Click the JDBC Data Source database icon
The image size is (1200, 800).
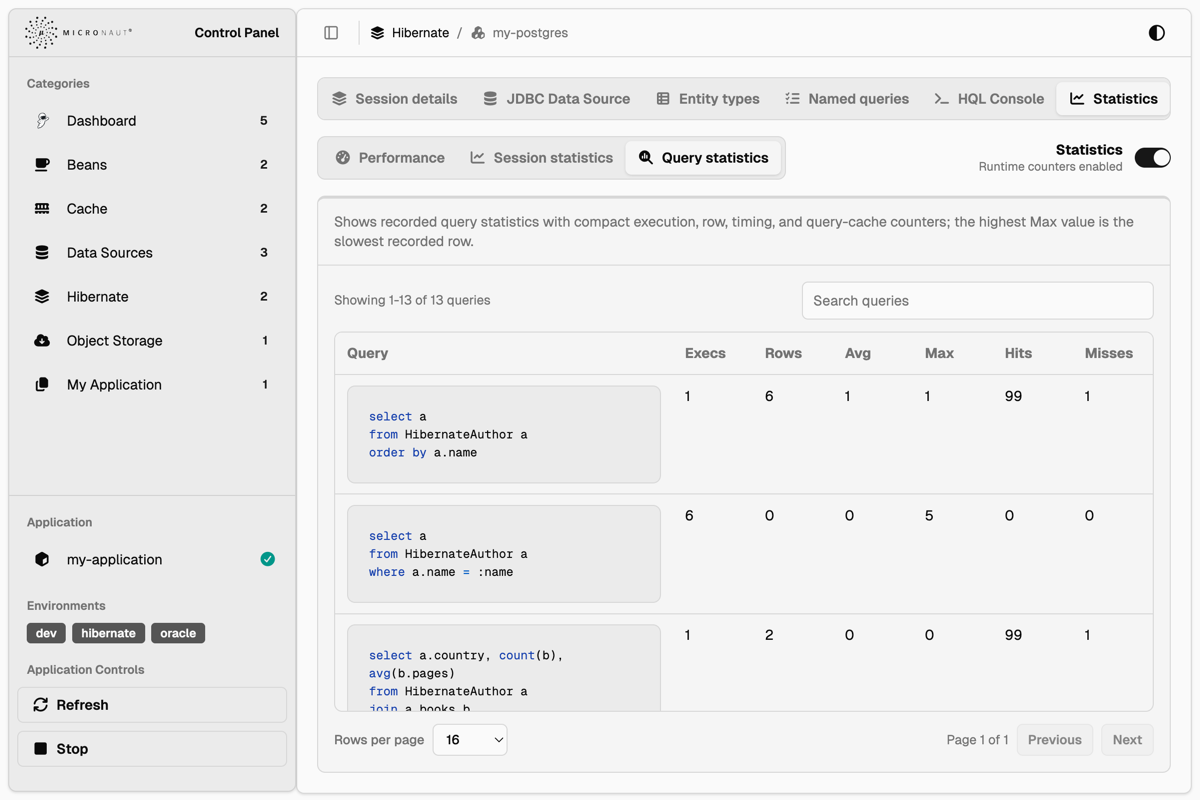click(x=490, y=99)
